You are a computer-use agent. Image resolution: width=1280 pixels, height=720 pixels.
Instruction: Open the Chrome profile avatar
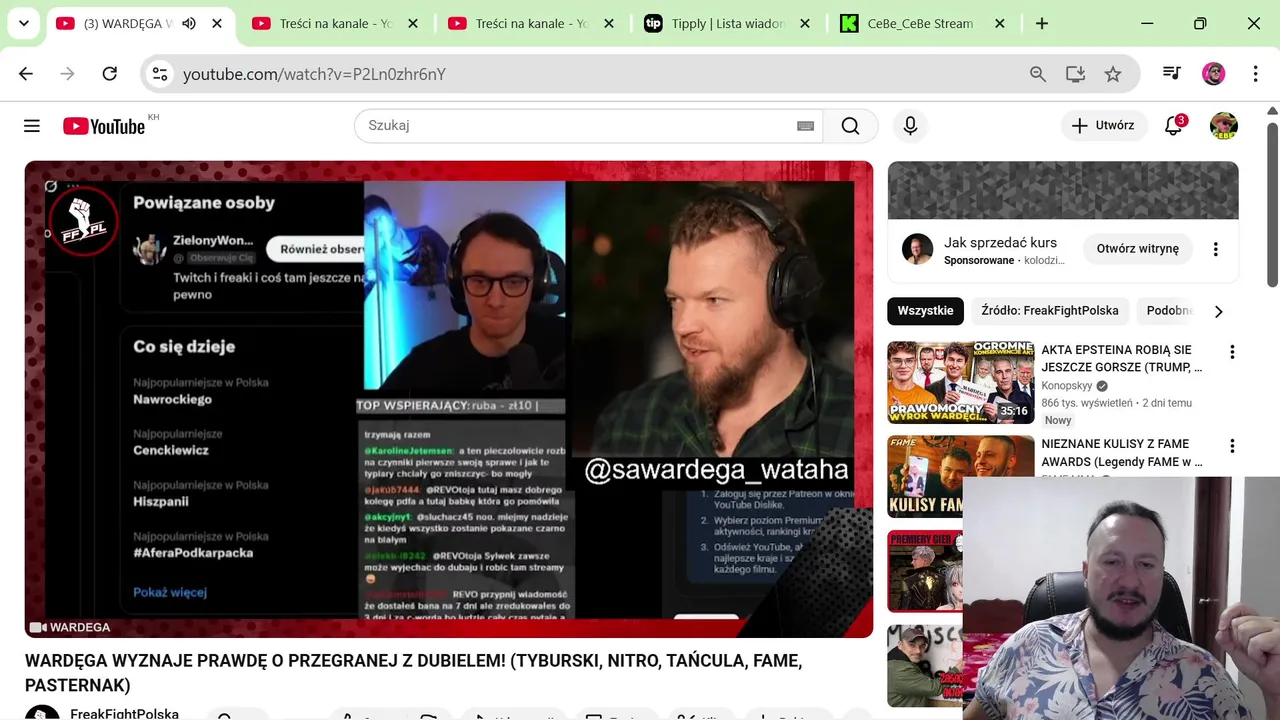(1214, 74)
